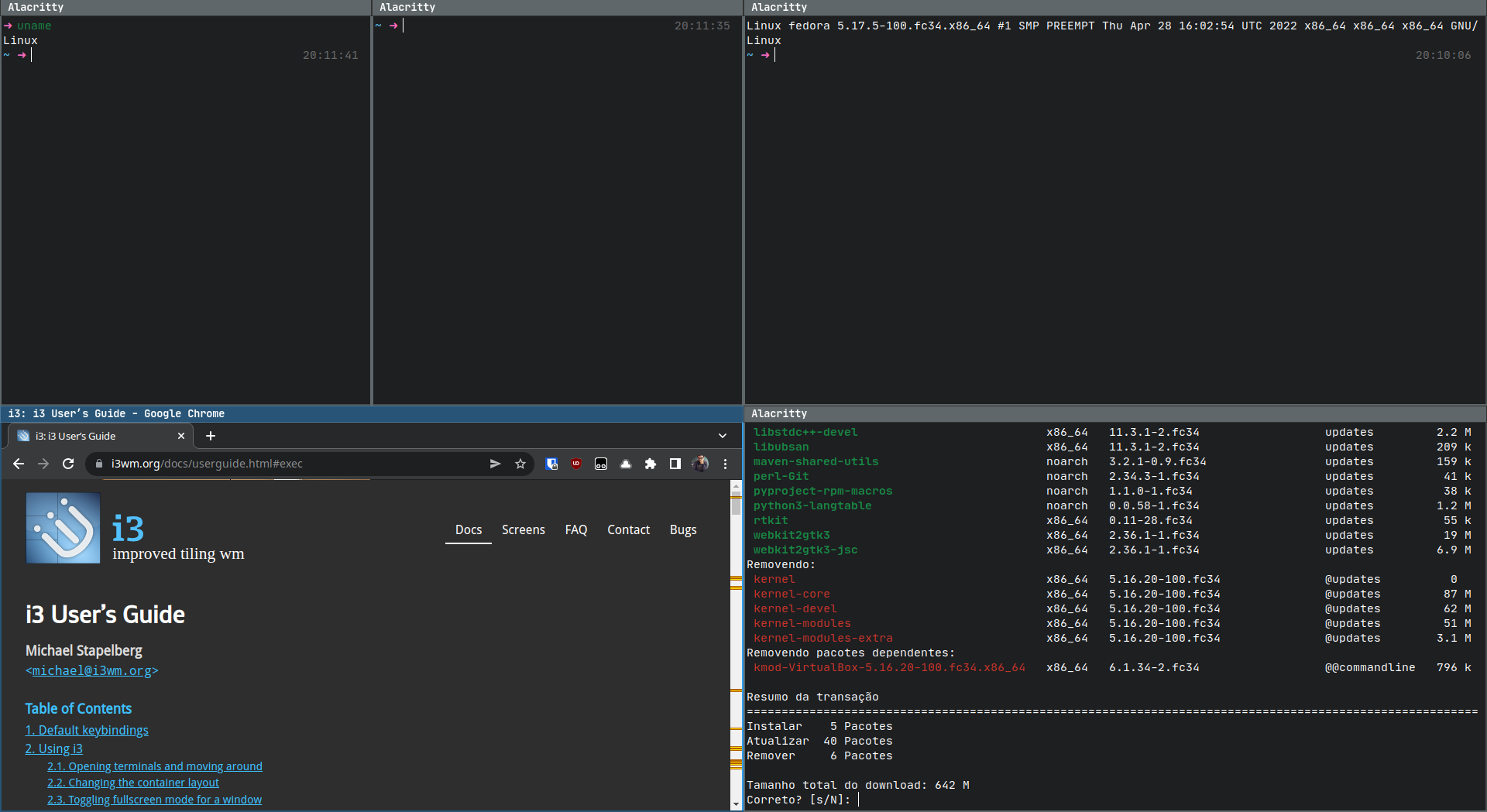Open the Bugs page link
The height and width of the screenshot is (812, 1487).
coord(682,529)
